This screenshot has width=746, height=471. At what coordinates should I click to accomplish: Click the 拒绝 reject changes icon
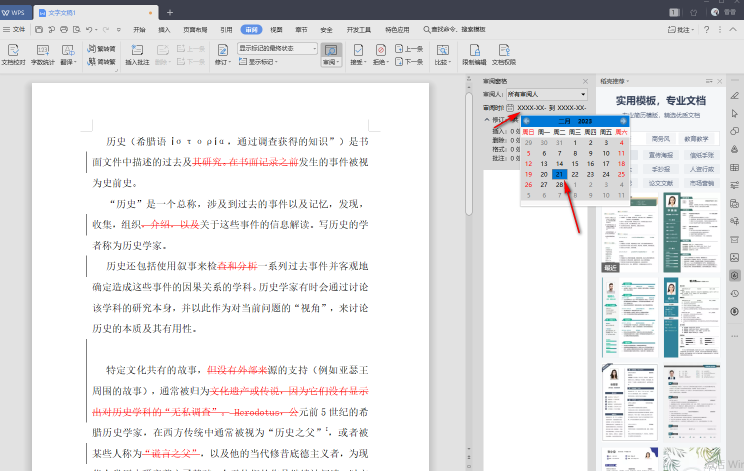(381, 50)
